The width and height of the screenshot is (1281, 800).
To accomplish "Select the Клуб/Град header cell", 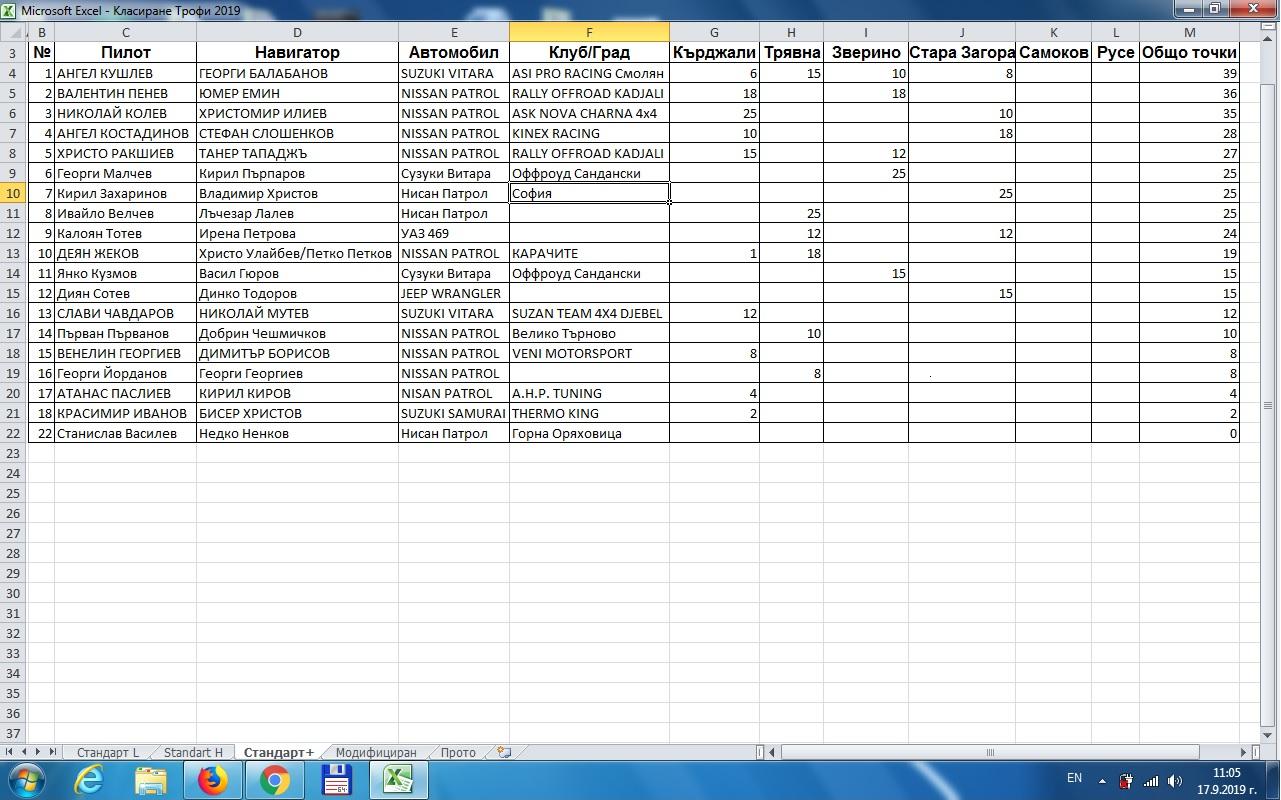I will (589, 52).
